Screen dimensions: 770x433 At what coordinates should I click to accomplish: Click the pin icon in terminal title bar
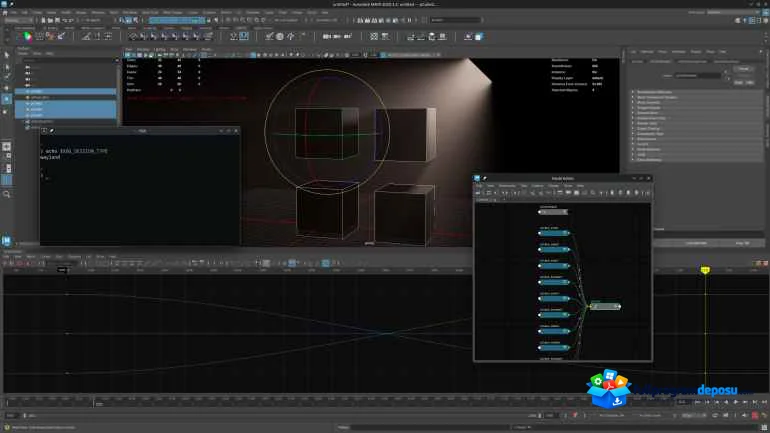tap(52, 131)
